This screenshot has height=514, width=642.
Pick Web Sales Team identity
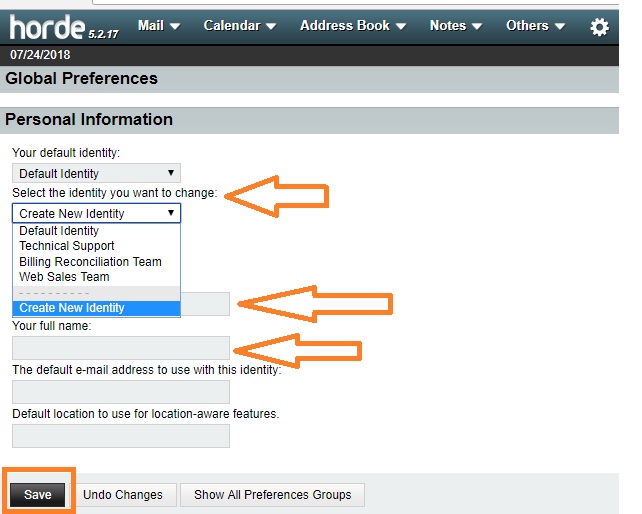(x=64, y=277)
